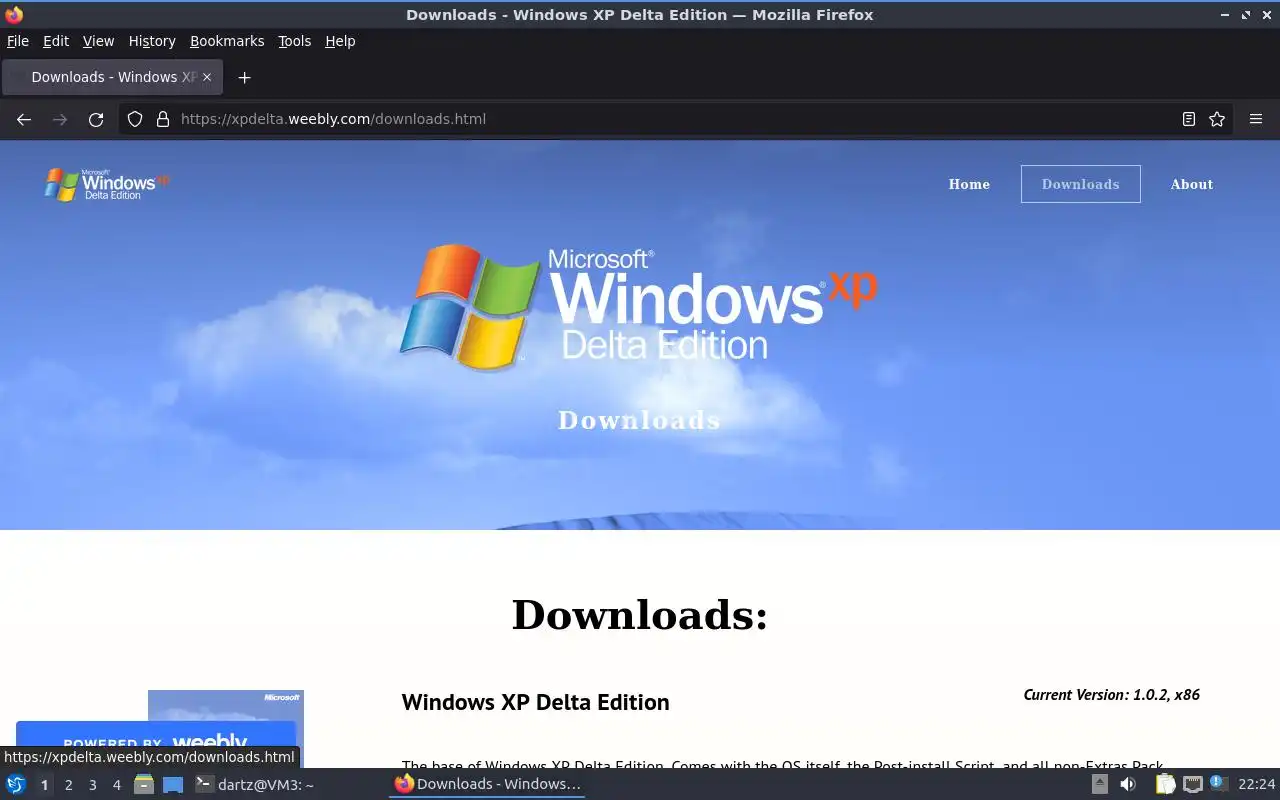The height and width of the screenshot is (800, 1280).
Task: Click the 22:24 clock in the panel
Action: coord(1257,784)
